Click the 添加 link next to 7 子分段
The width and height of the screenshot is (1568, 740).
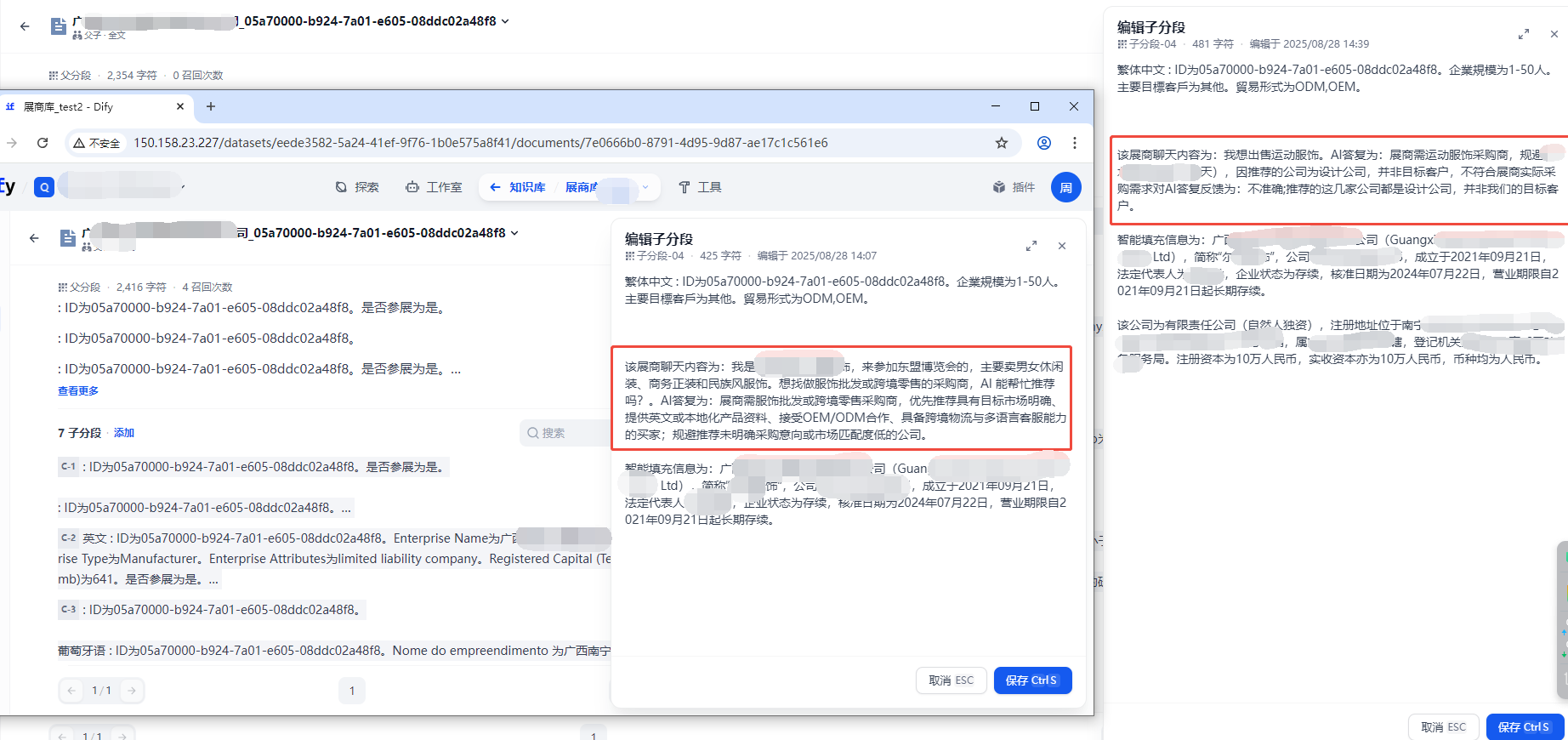click(124, 433)
